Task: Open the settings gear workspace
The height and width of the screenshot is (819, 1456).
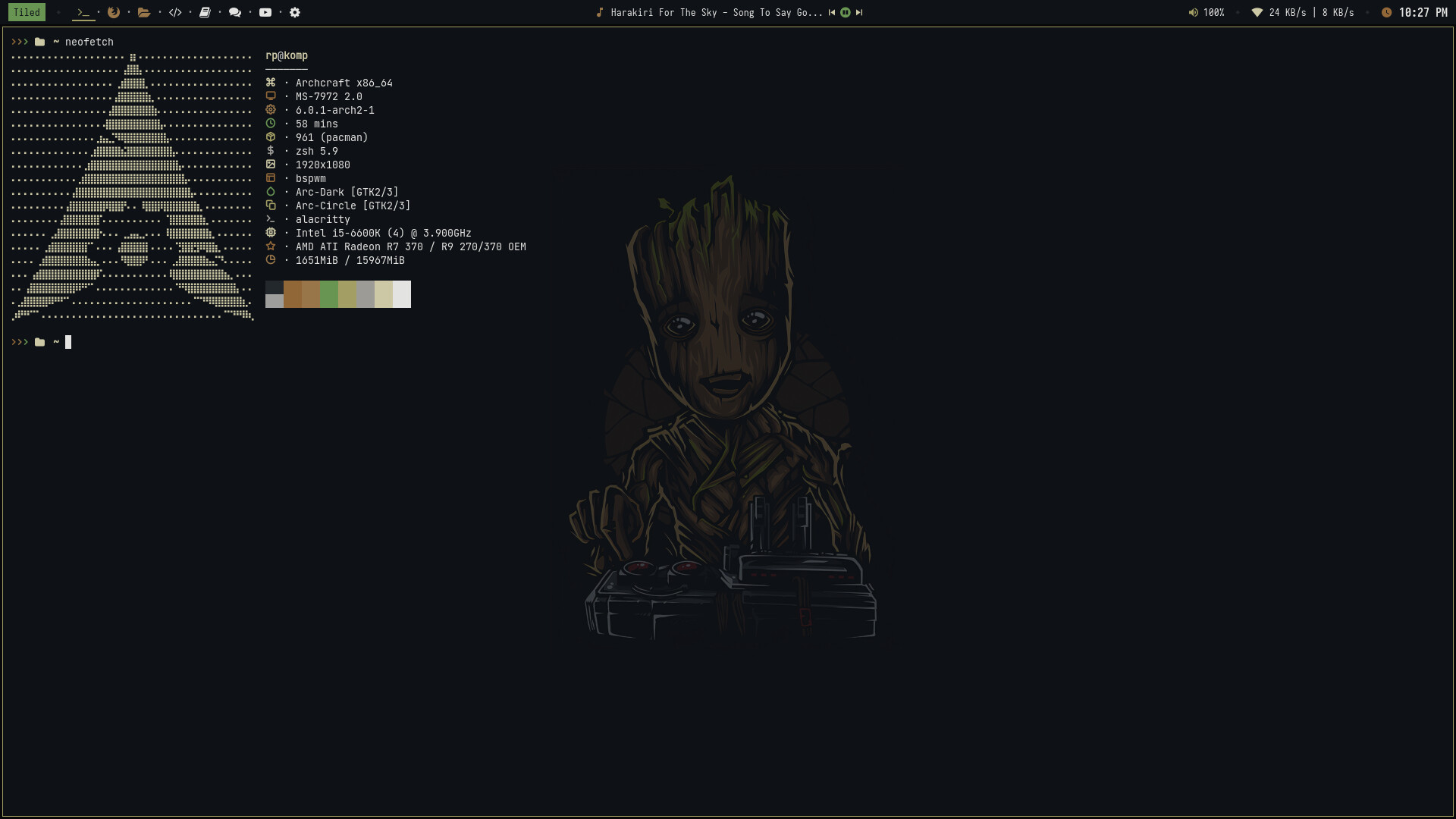Action: [295, 12]
